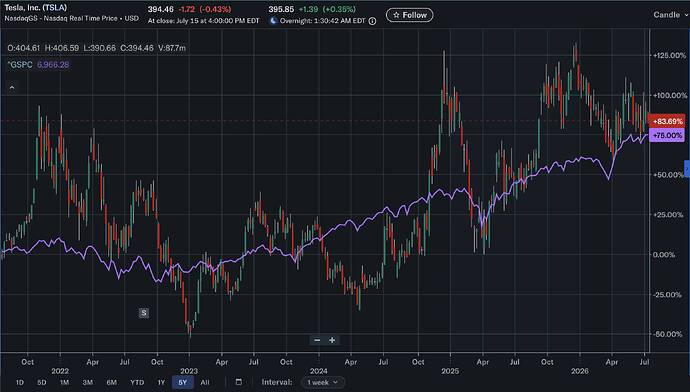This screenshot has width=690, height=392.
Task: Click the -50.00% axis label
Action: click(669, 334)
